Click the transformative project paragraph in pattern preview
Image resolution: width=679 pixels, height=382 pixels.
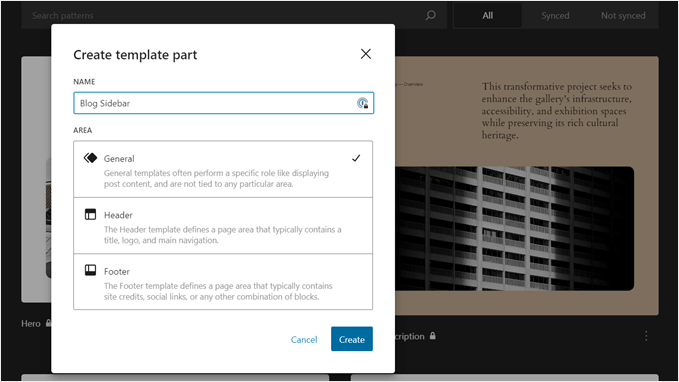[557, 111]
